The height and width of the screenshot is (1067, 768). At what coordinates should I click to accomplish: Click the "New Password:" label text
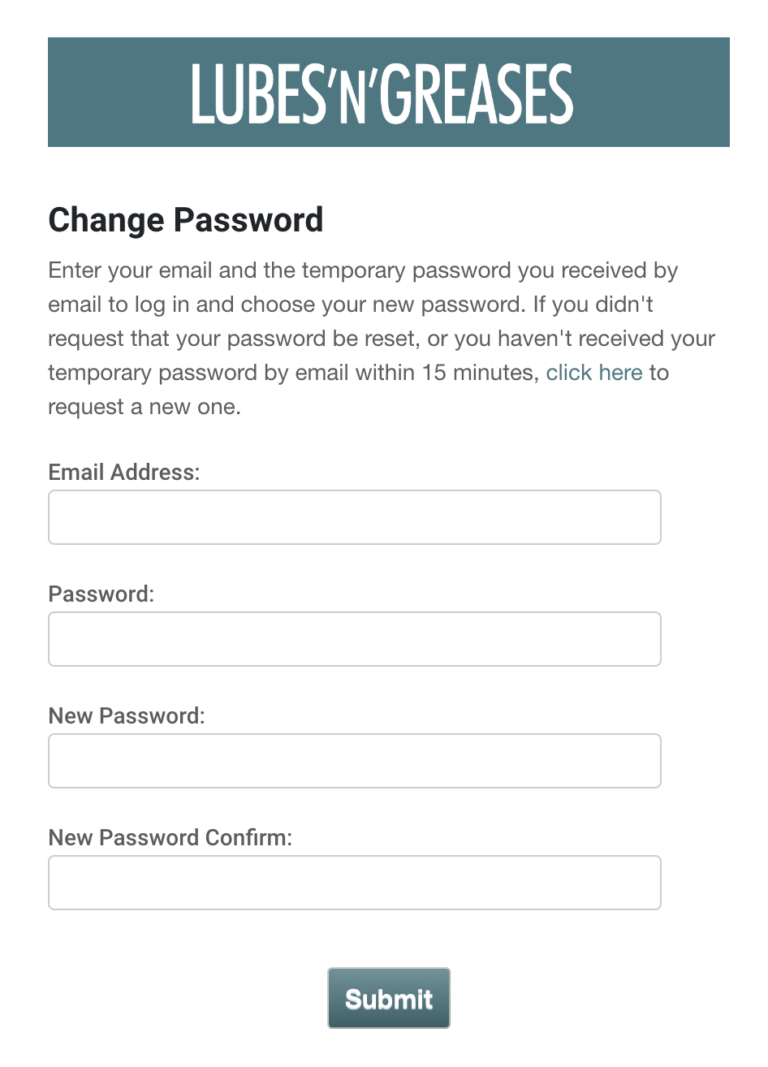[x=126, y=716]
